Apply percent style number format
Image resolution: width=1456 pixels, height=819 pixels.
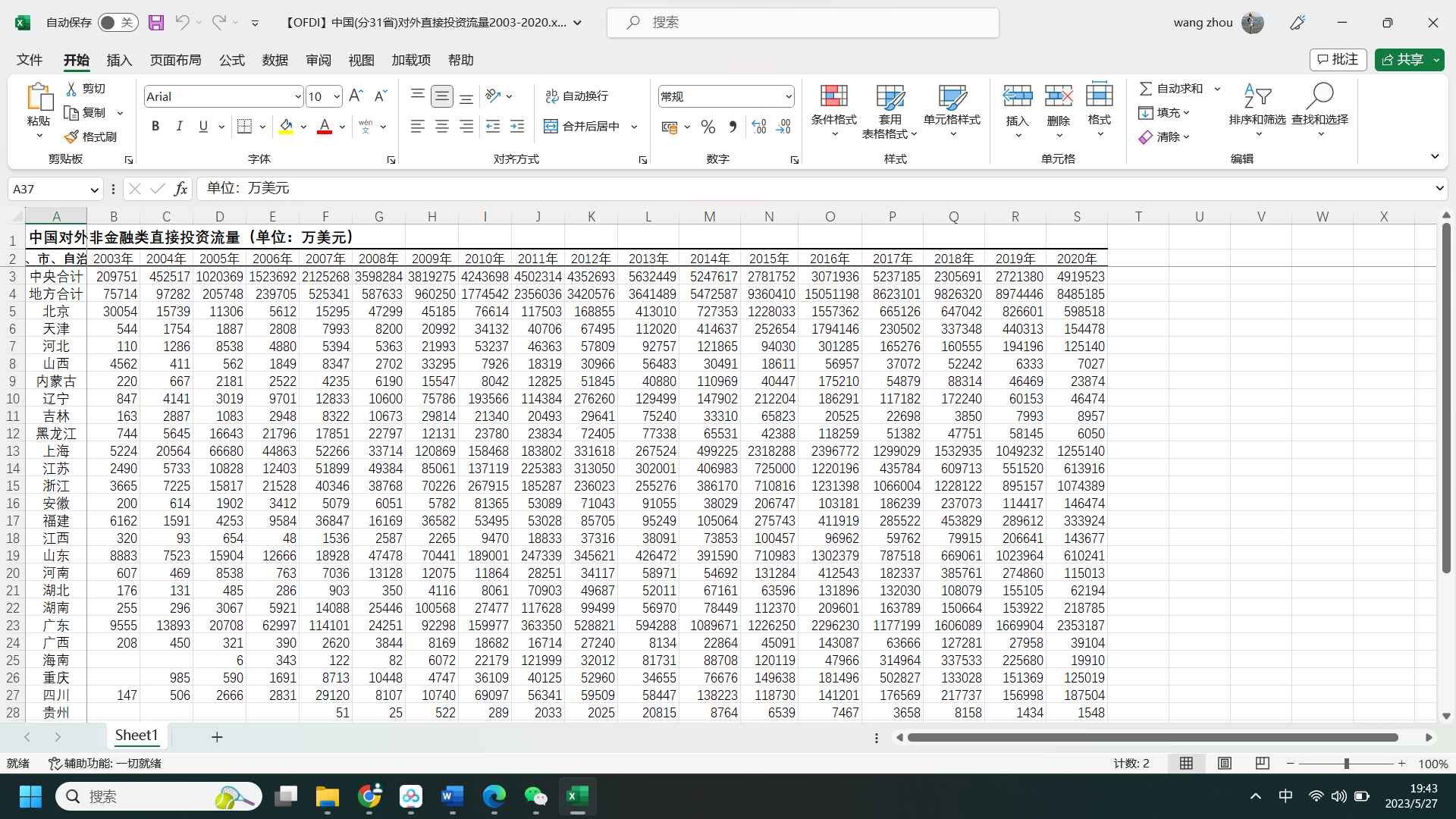click(x=708, y=127)
